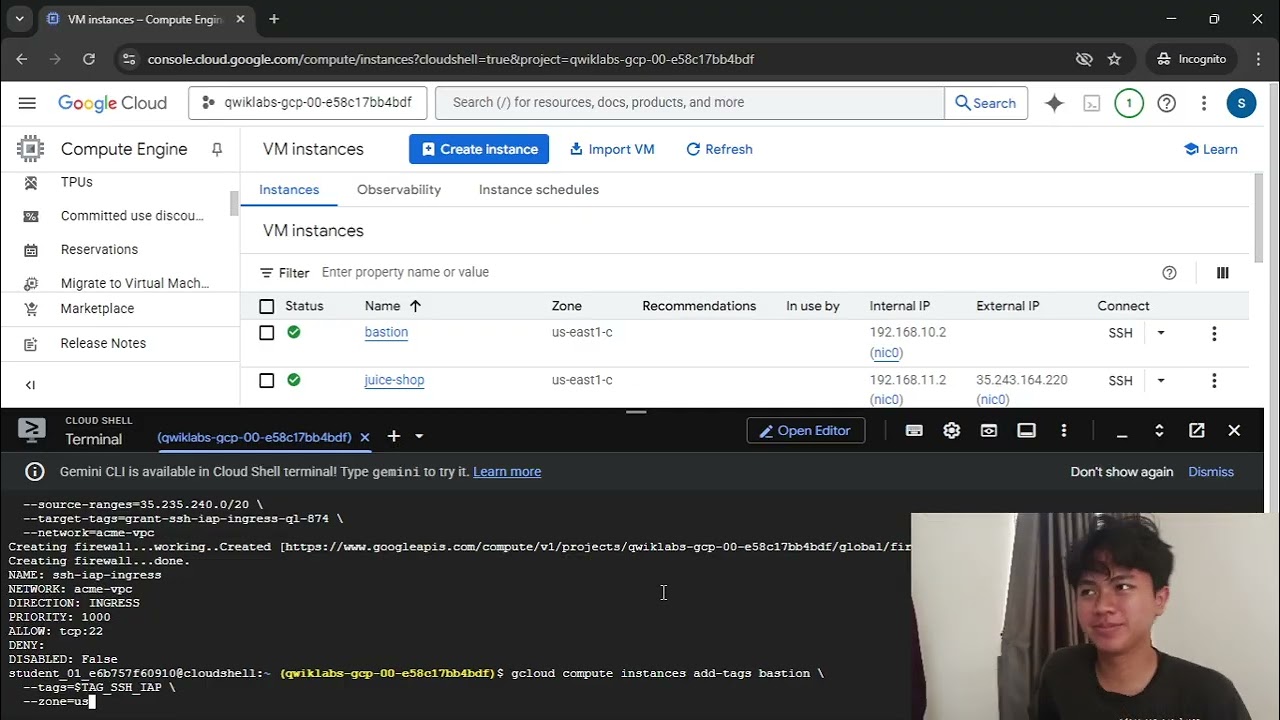The width and height of the screenshot is (1280, 720).
Task: Open column display options icon
Action: pyautogui.click(x=1222, y=273)
